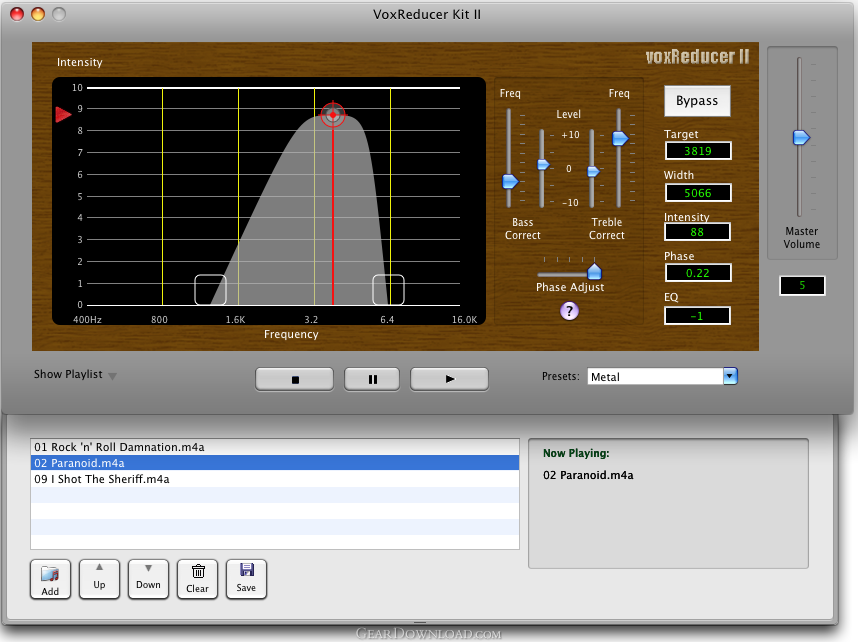The height and width of the screenshot is (642, 858).
Task: Click the left width handle on graph
Action: click(211, 290)
